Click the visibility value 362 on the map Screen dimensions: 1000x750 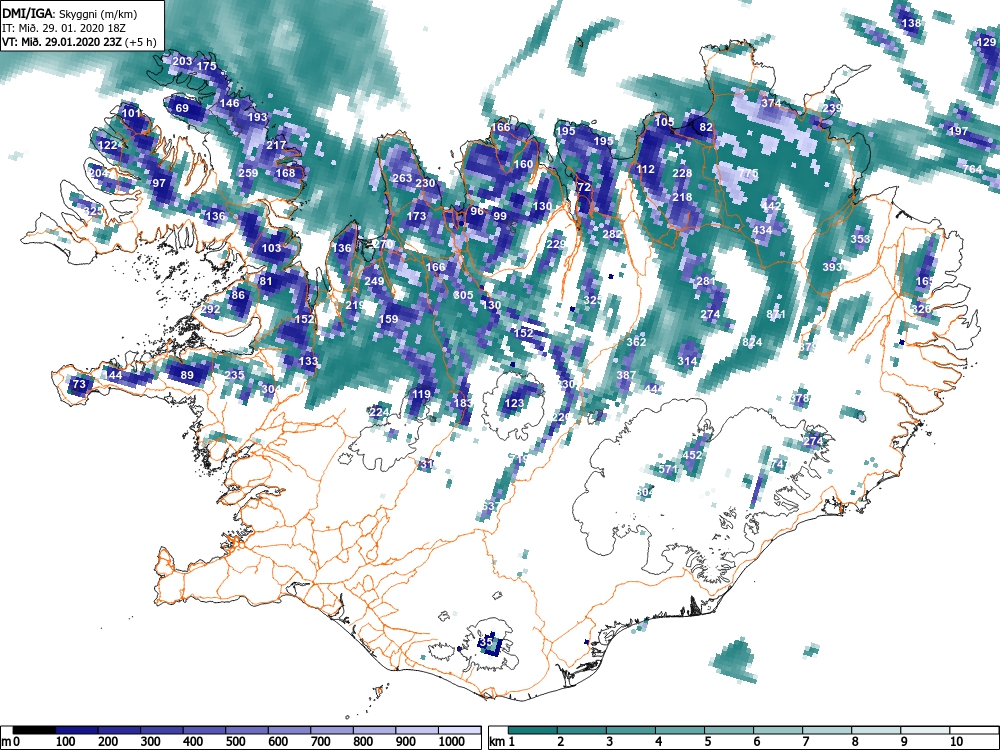pyautogui.click(x=636, y=342)
